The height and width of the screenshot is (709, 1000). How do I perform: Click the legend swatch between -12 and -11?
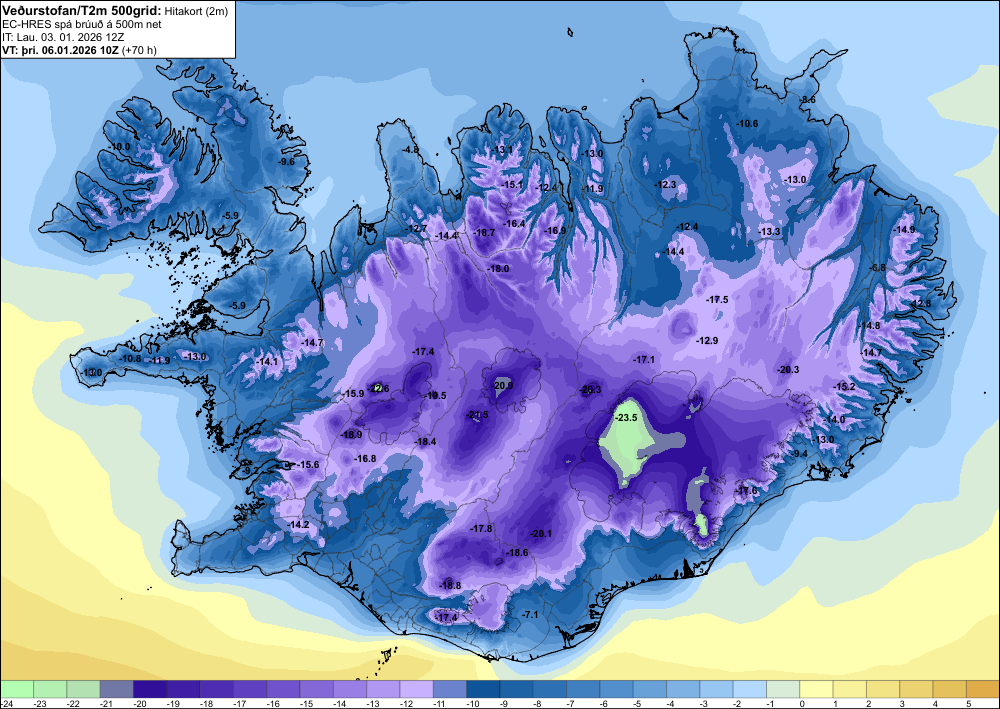point(416,689)
